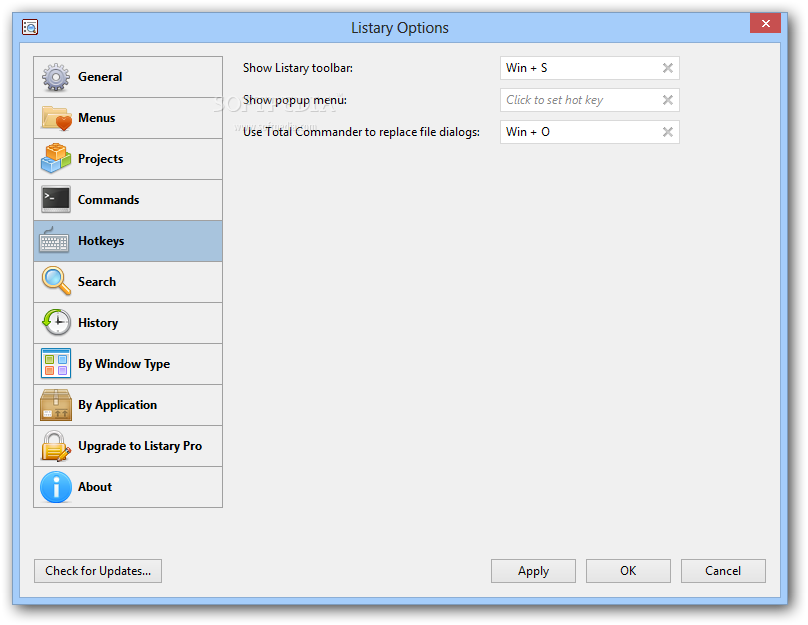Apply the hotkey changes

click(533, 571)
